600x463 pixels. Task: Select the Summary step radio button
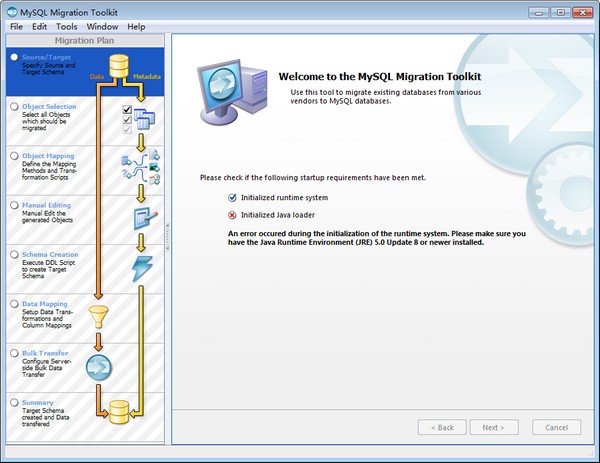pyautogui.click(x=14, y=402)
